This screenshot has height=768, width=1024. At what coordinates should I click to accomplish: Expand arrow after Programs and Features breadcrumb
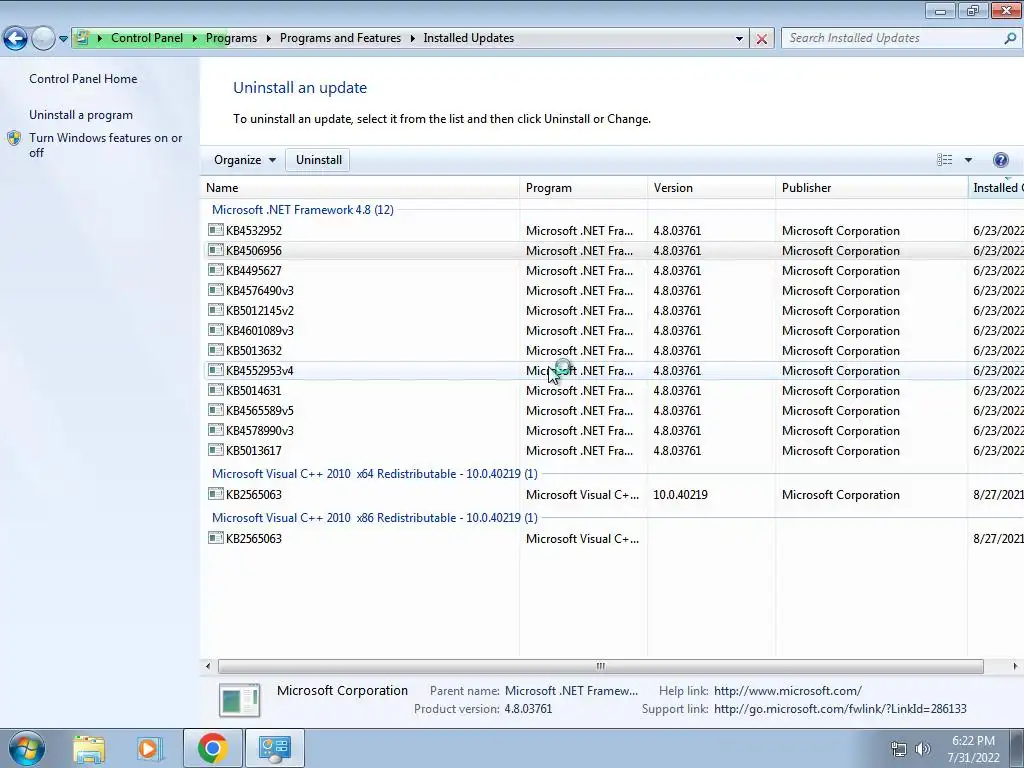413,38
